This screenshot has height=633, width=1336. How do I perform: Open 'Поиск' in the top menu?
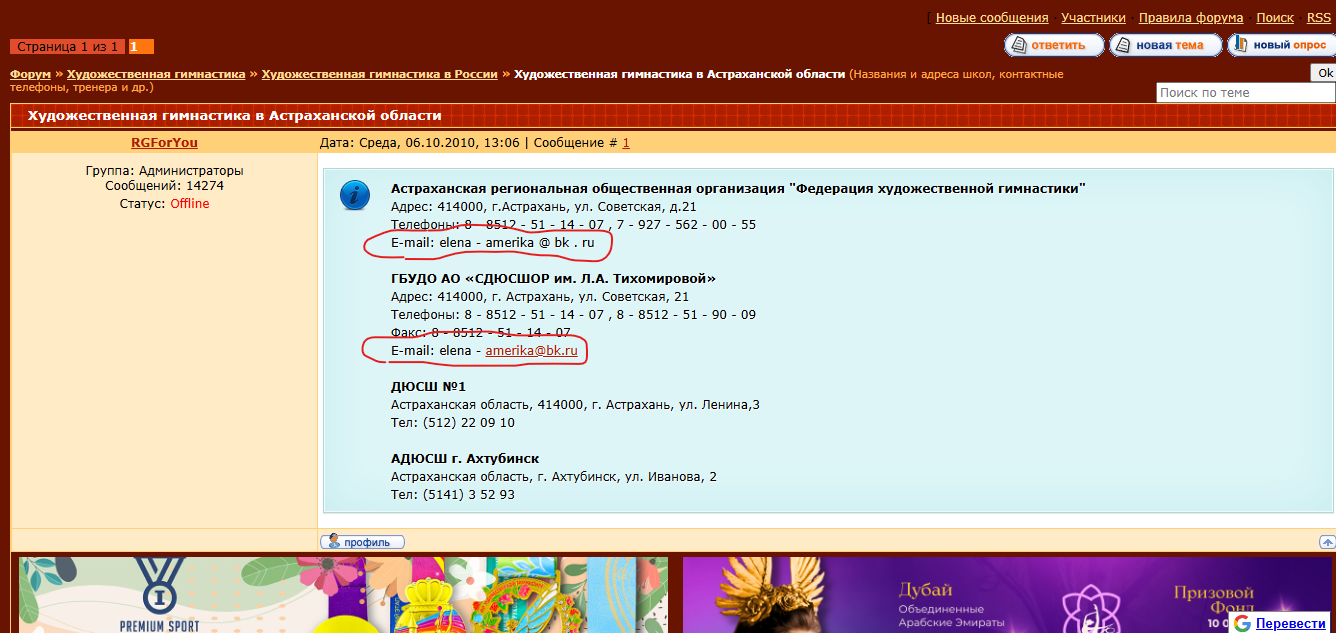coord(1274,18)
